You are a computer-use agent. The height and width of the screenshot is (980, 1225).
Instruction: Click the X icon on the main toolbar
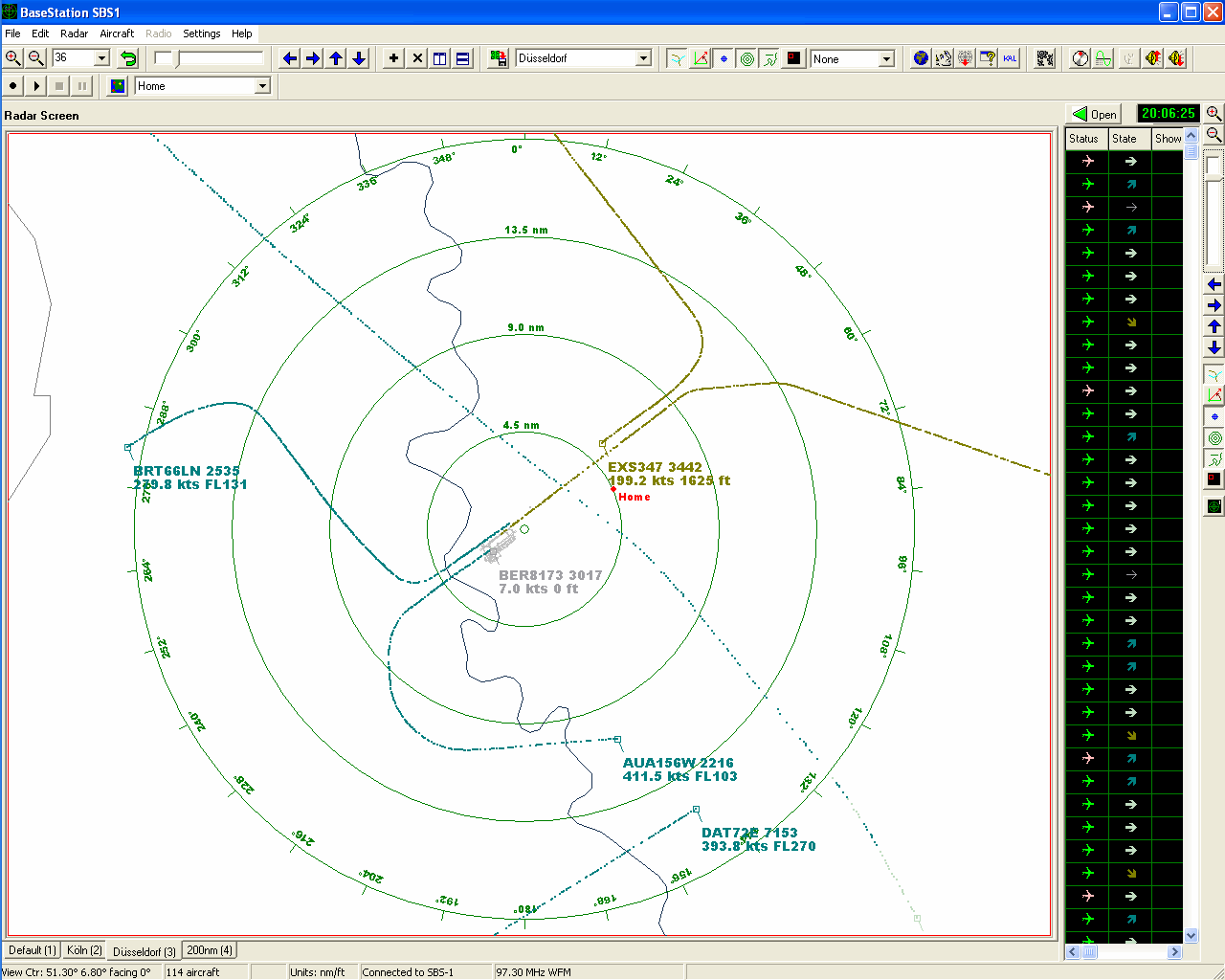click(x=417, y=58)
